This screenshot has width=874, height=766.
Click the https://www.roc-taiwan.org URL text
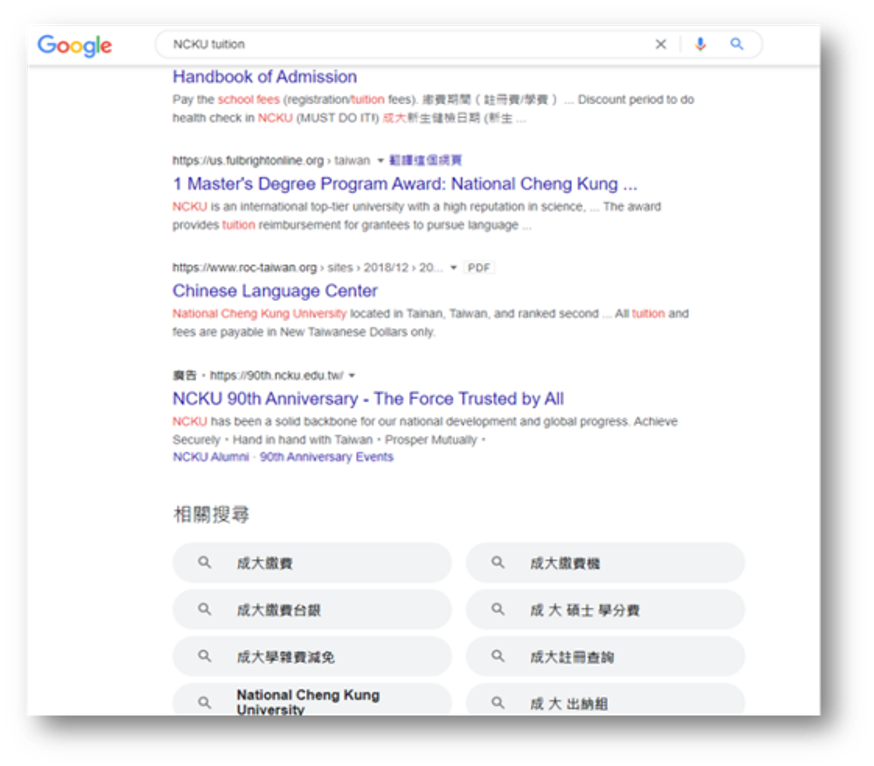245,268
